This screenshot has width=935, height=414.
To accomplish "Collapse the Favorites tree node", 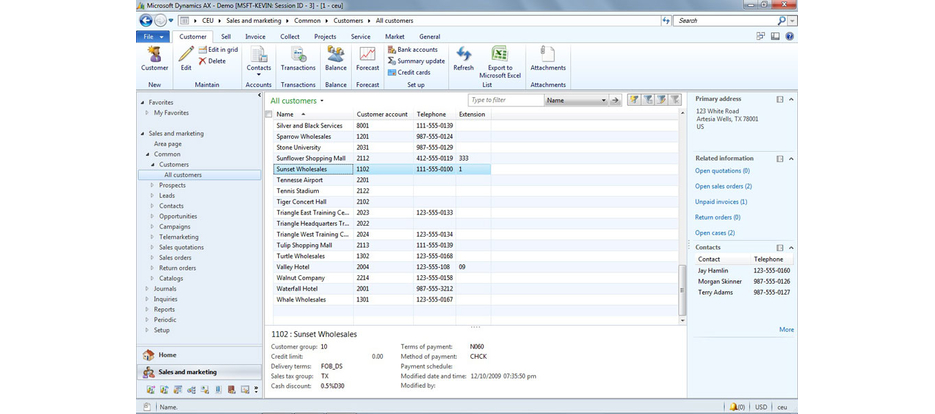I will click(143, 103).
